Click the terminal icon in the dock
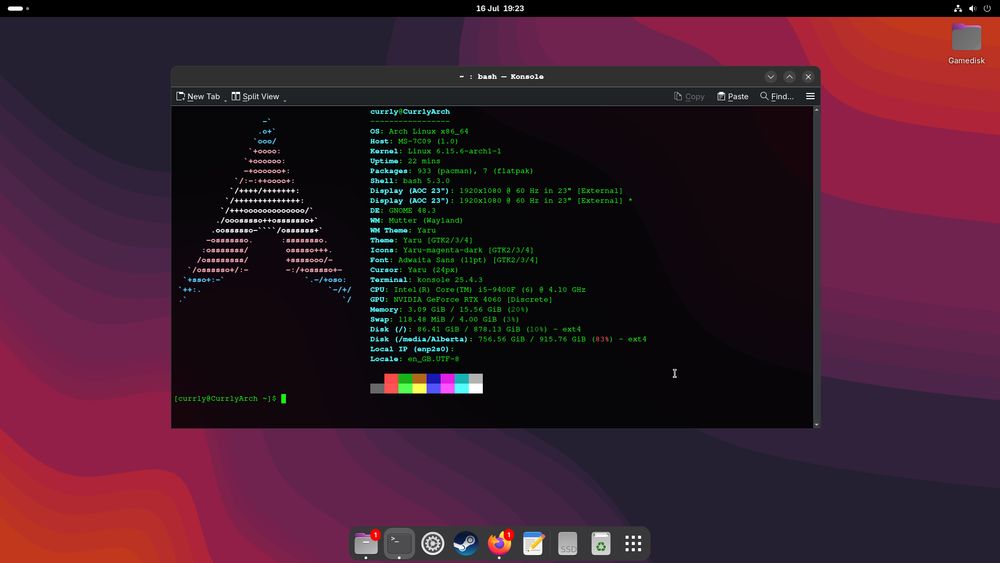The image size is (1000, 563). coord(399,543)
